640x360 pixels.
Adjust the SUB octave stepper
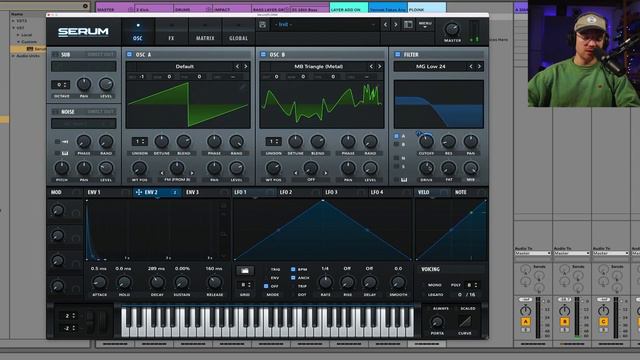coord(60,85)
